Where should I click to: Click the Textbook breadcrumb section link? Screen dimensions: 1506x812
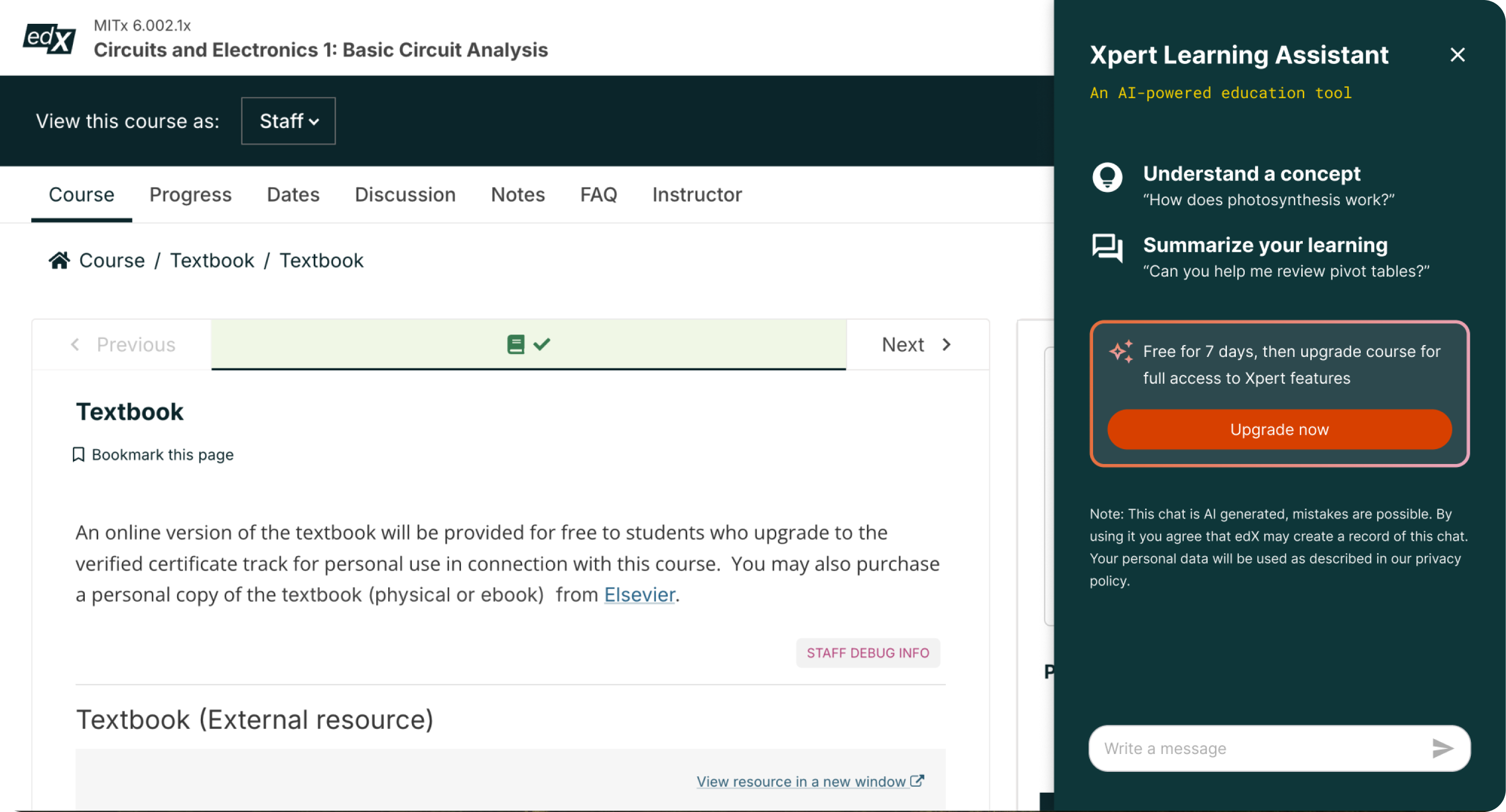click(x=212, y=261)
